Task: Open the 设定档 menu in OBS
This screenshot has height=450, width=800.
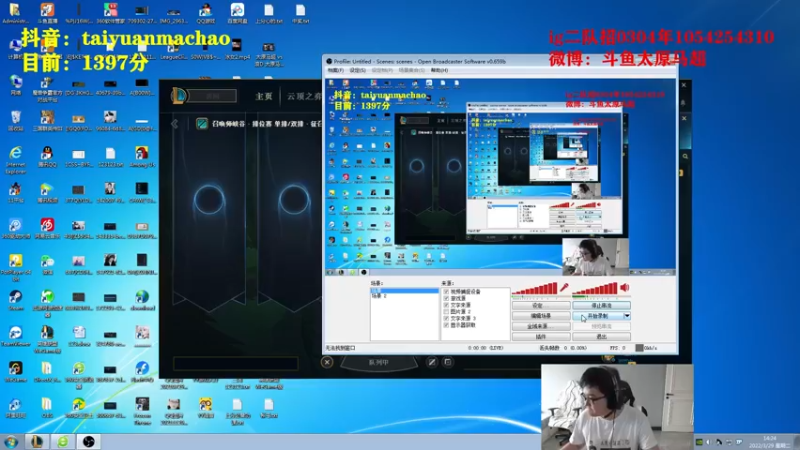Action: click(382, 70)
